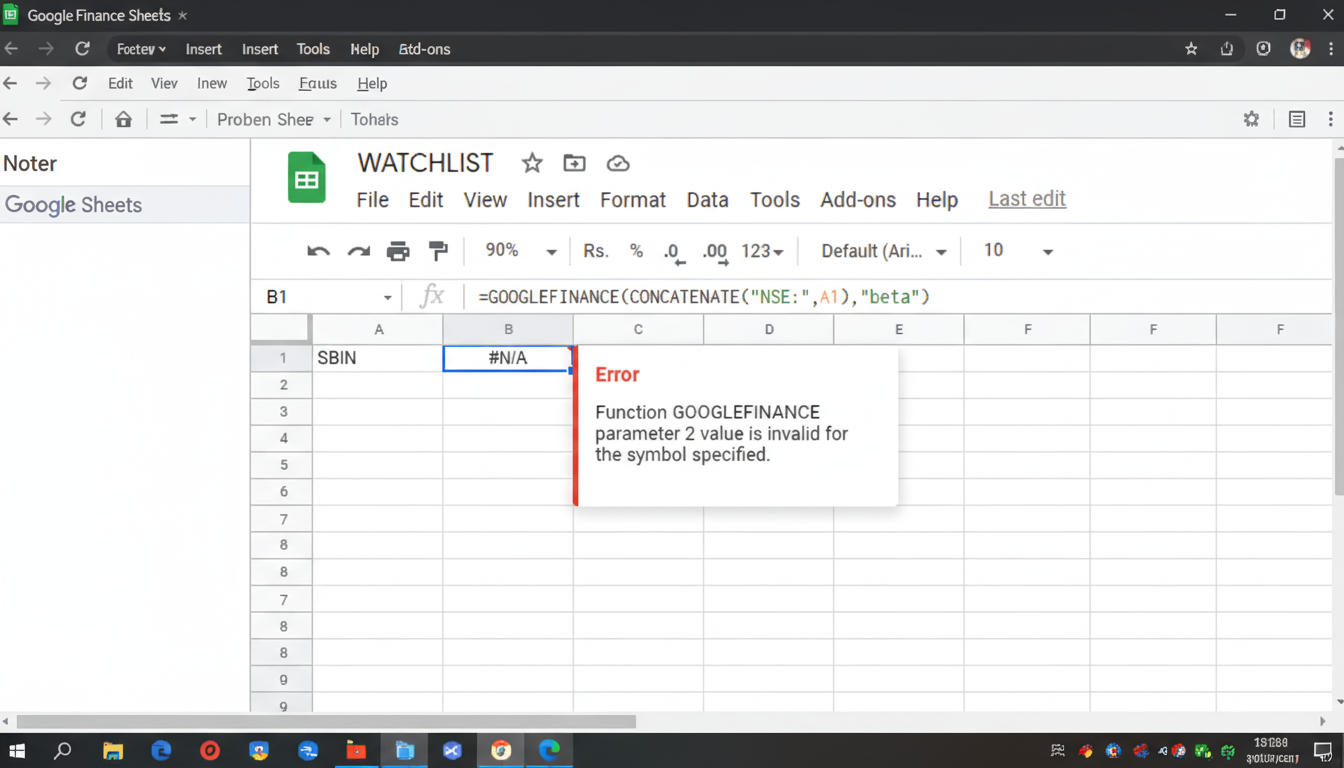Click the Paint format tool

[438, 251]
